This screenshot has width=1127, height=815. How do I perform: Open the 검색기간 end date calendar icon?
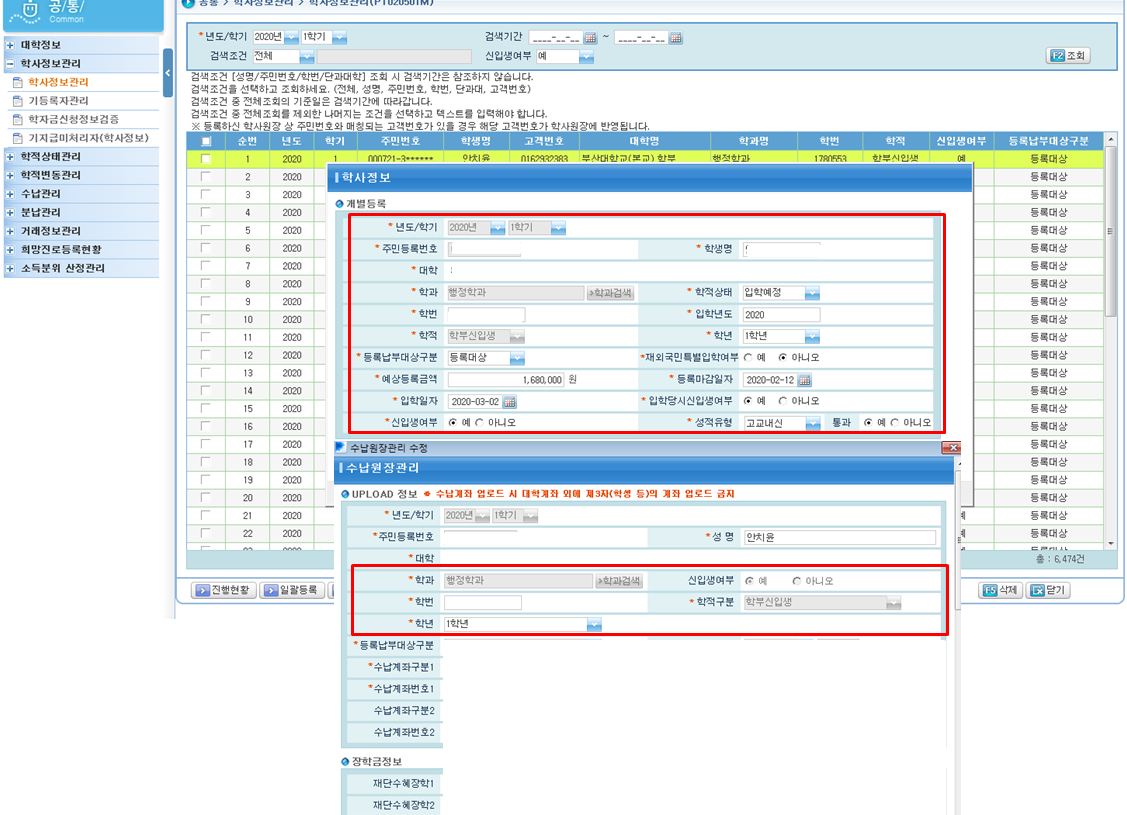(x=676, y=38)
